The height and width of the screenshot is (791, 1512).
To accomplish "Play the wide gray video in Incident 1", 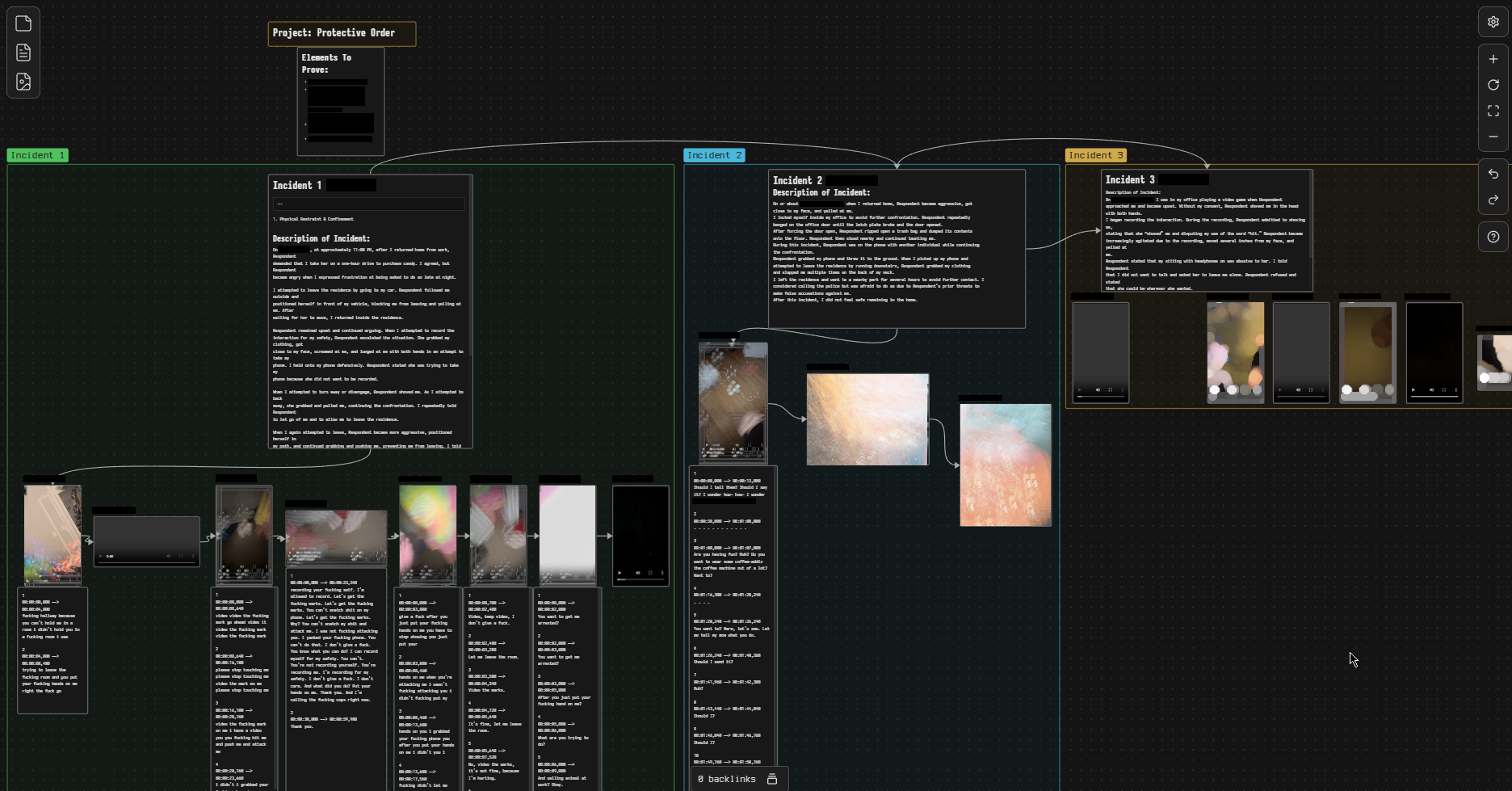I will click(x=100, y=556).
